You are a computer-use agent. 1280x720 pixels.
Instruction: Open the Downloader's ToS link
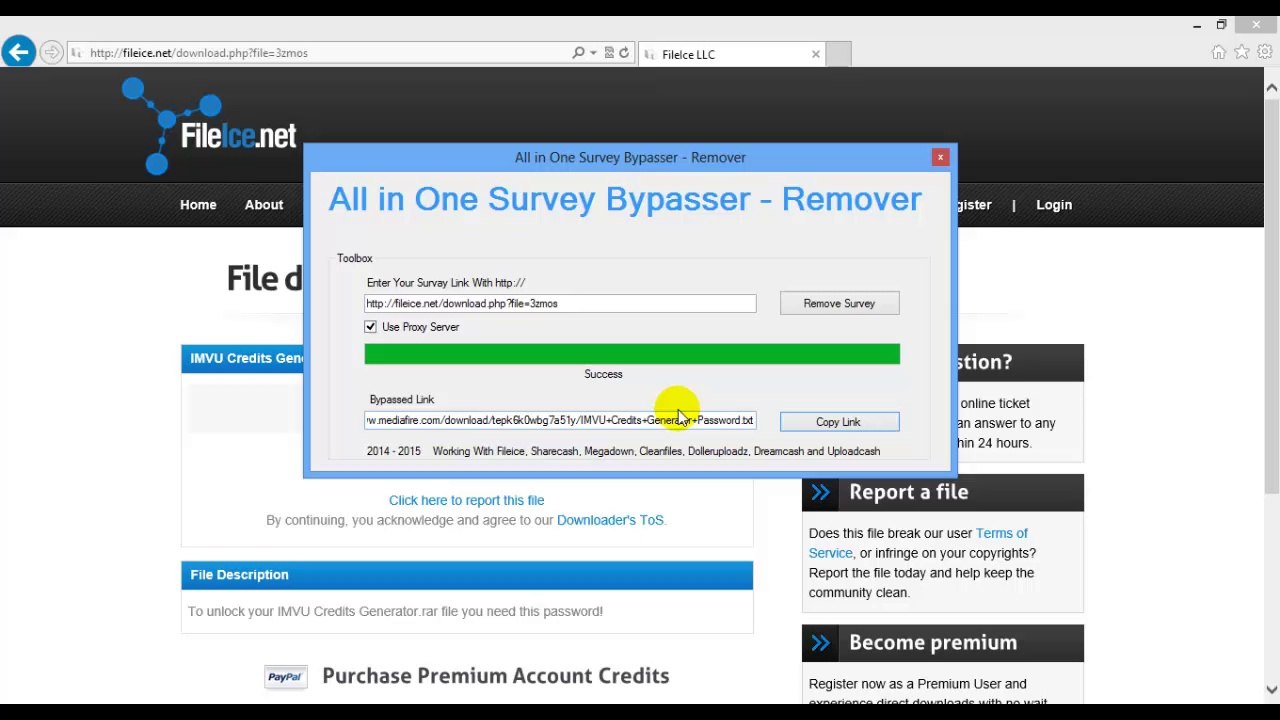610,520
